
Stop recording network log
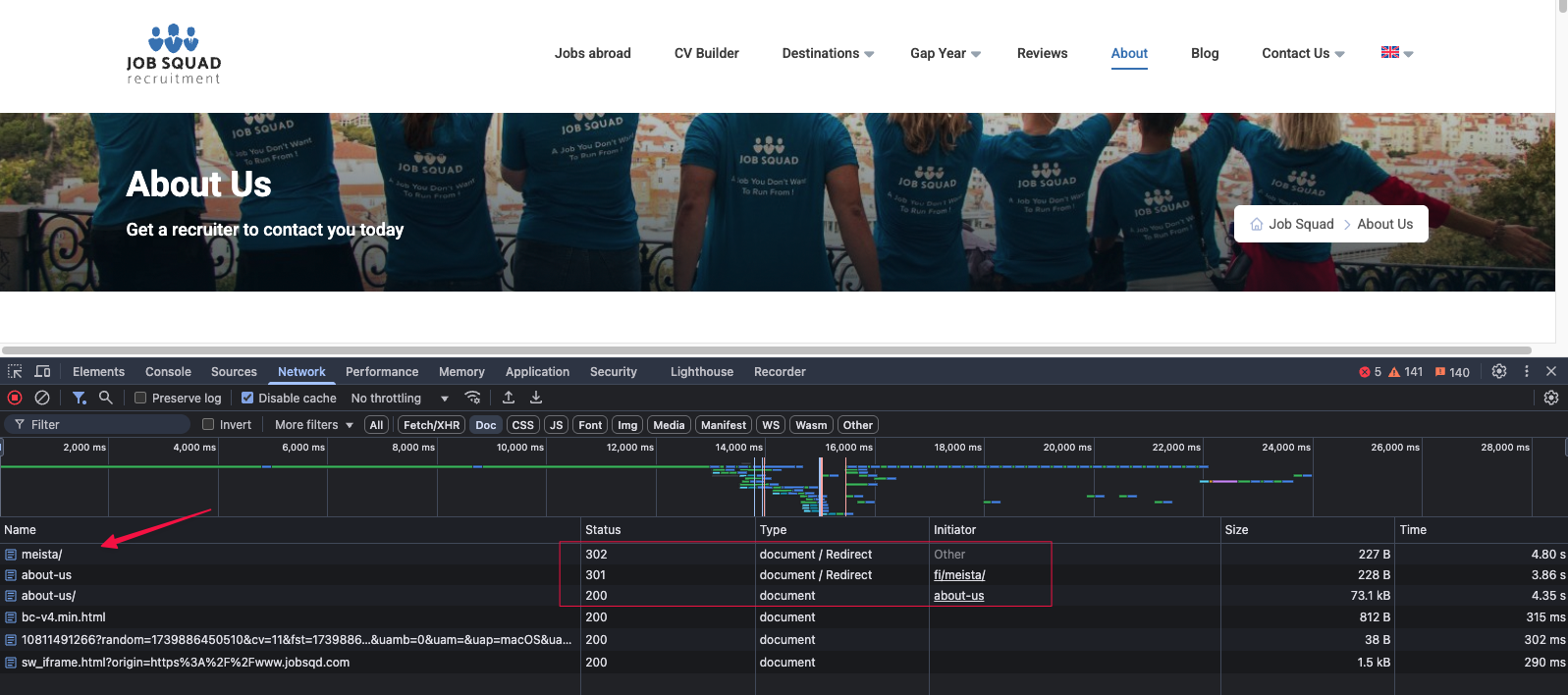[x=15, y=398]
